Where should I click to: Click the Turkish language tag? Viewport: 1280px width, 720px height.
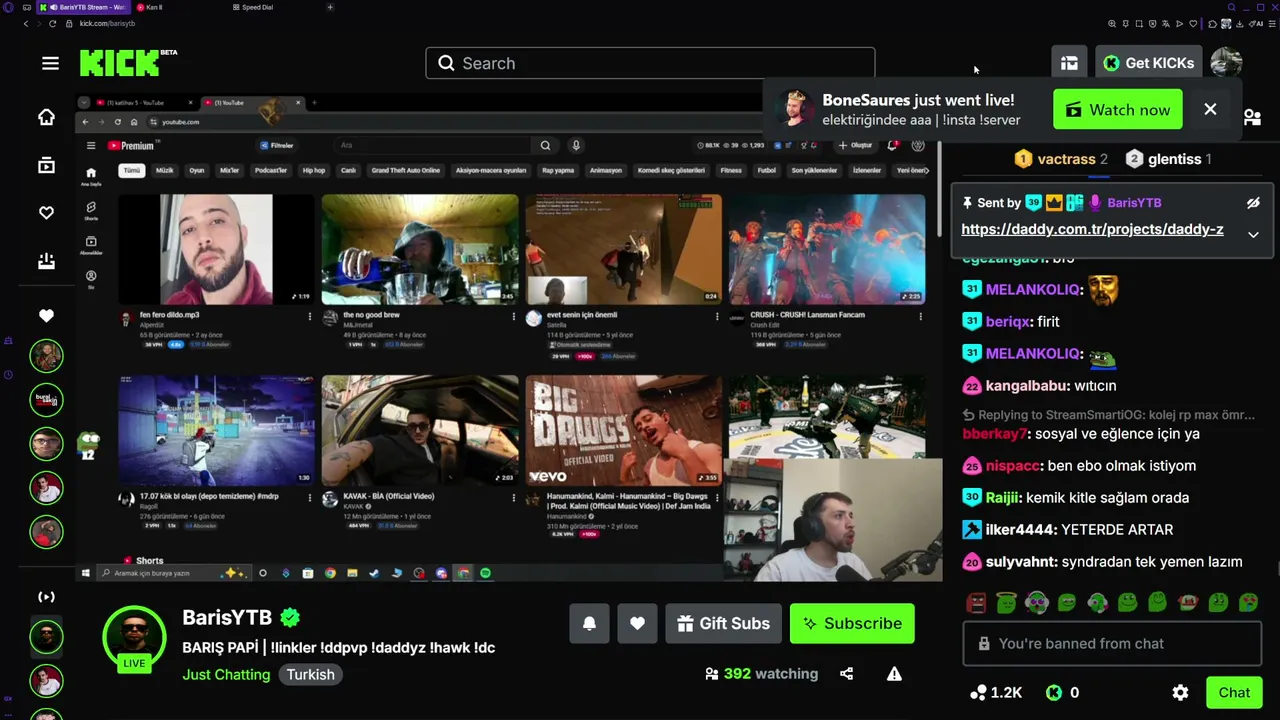(x=311, y=674)
